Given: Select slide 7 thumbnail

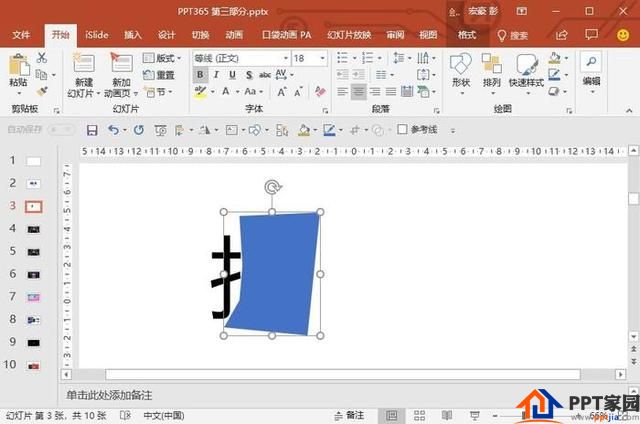Looking at the screenshot, I should [x=33, y=297].
